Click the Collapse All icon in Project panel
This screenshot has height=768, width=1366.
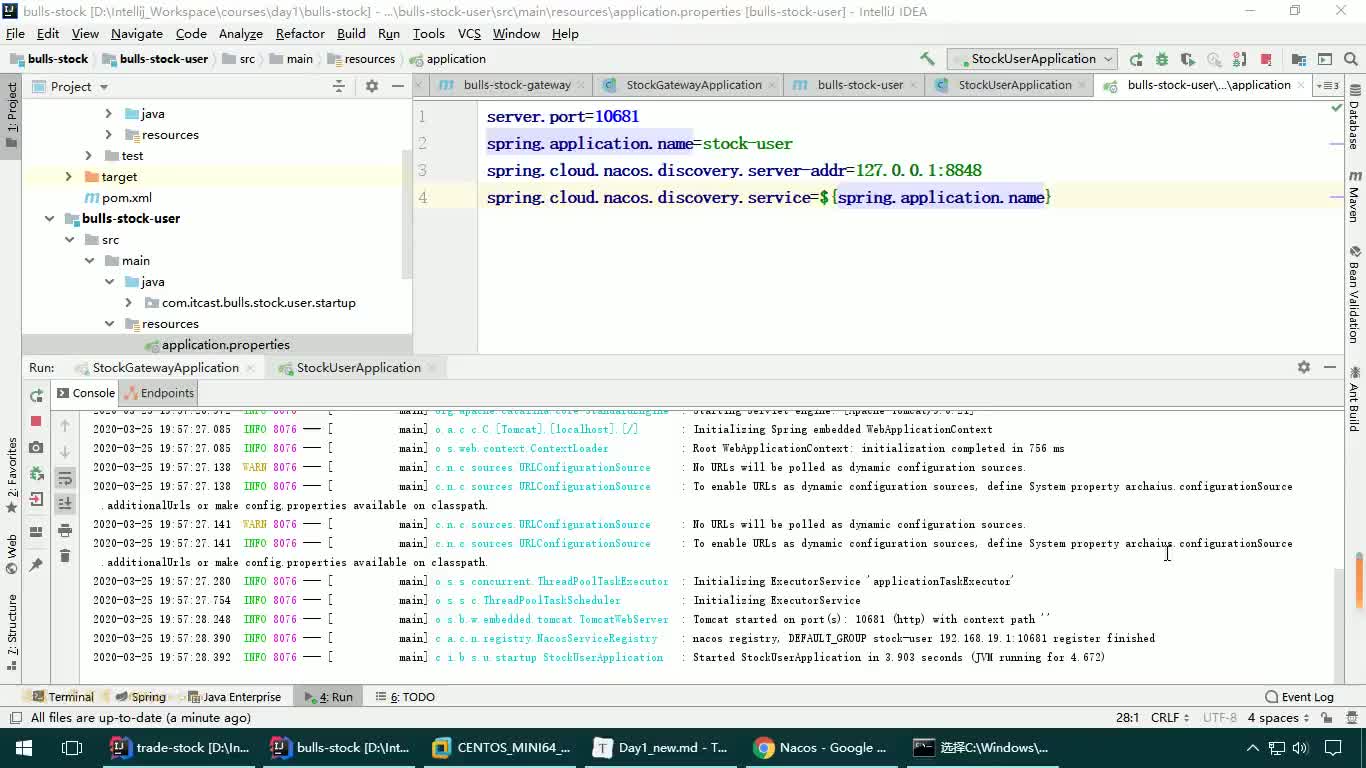(x=339, y=86)
